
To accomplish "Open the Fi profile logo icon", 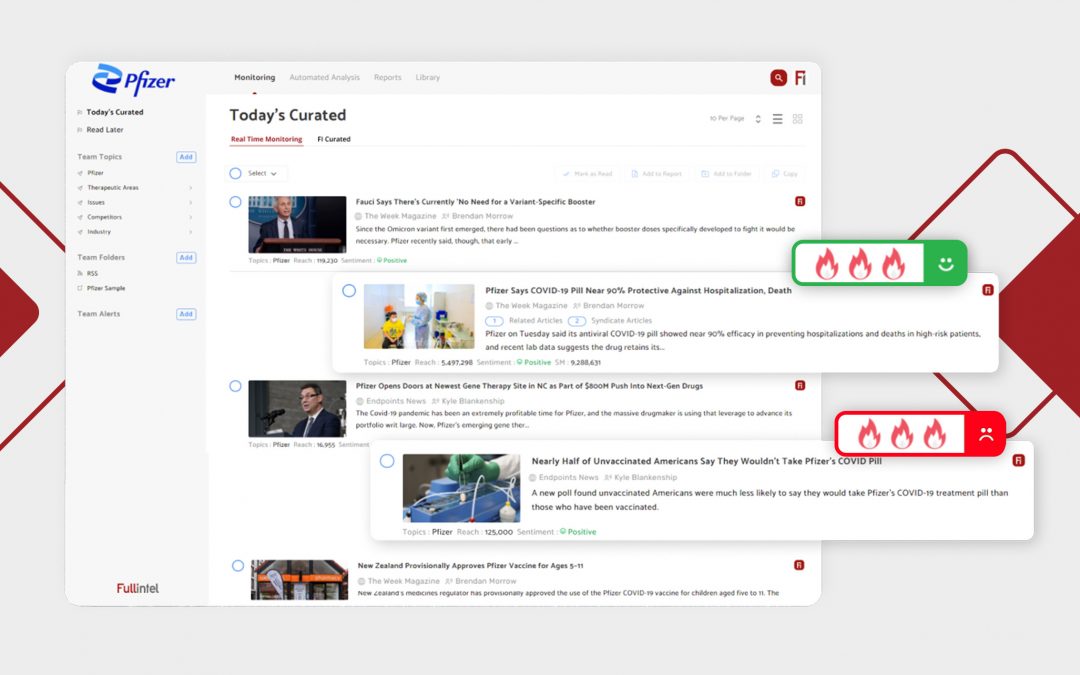I will [x=800, y=78].
